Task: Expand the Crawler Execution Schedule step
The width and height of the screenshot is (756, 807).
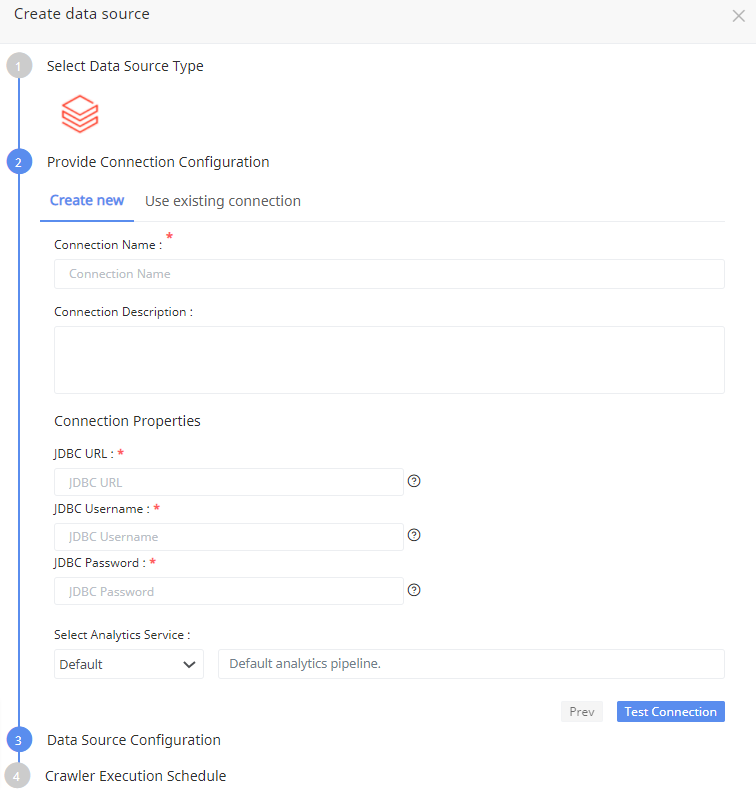Action: (x=135, y=775)
